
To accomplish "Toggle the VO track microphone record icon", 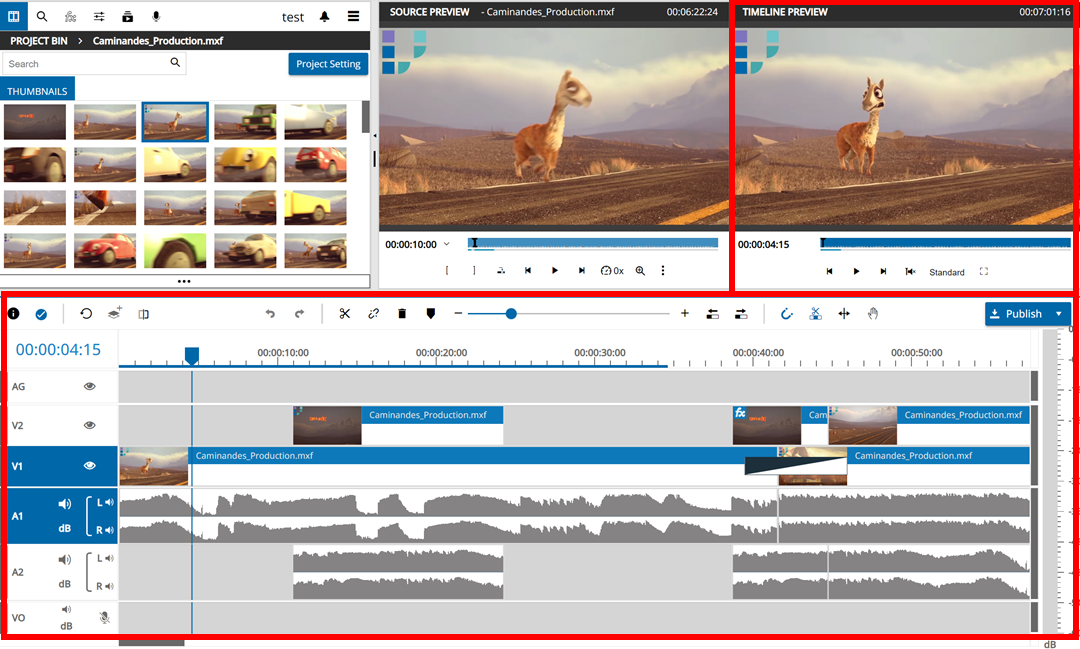I will (x=103, y=617).
